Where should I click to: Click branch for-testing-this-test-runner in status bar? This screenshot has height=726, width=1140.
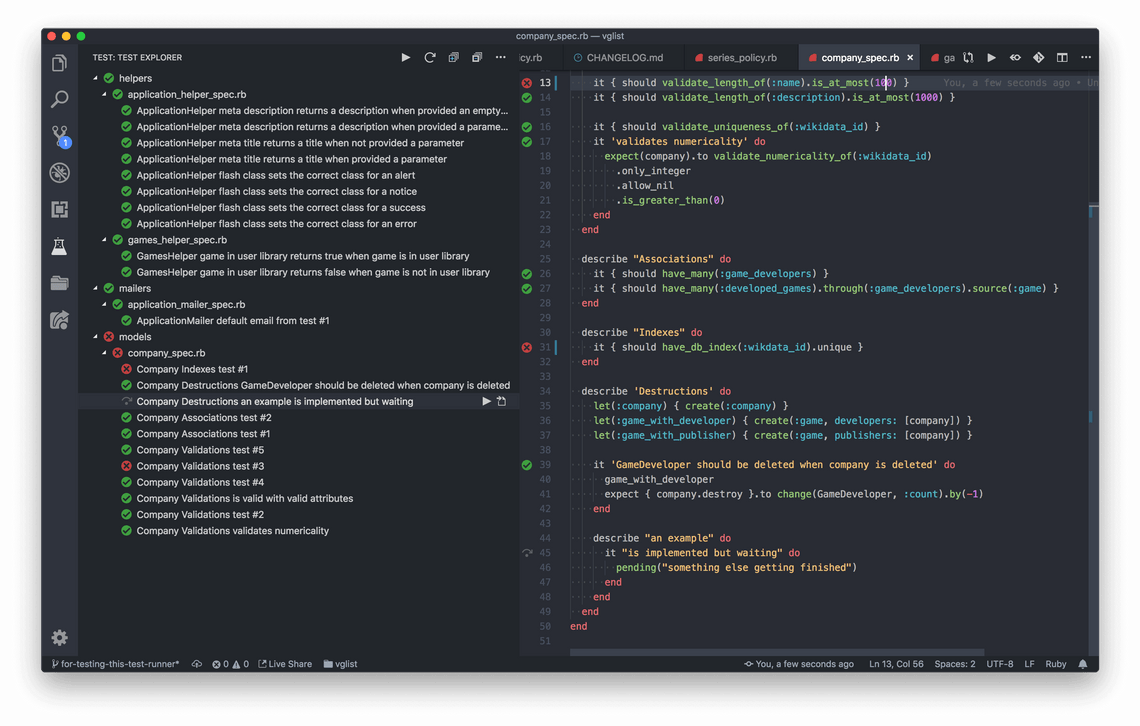coord(116,664)
